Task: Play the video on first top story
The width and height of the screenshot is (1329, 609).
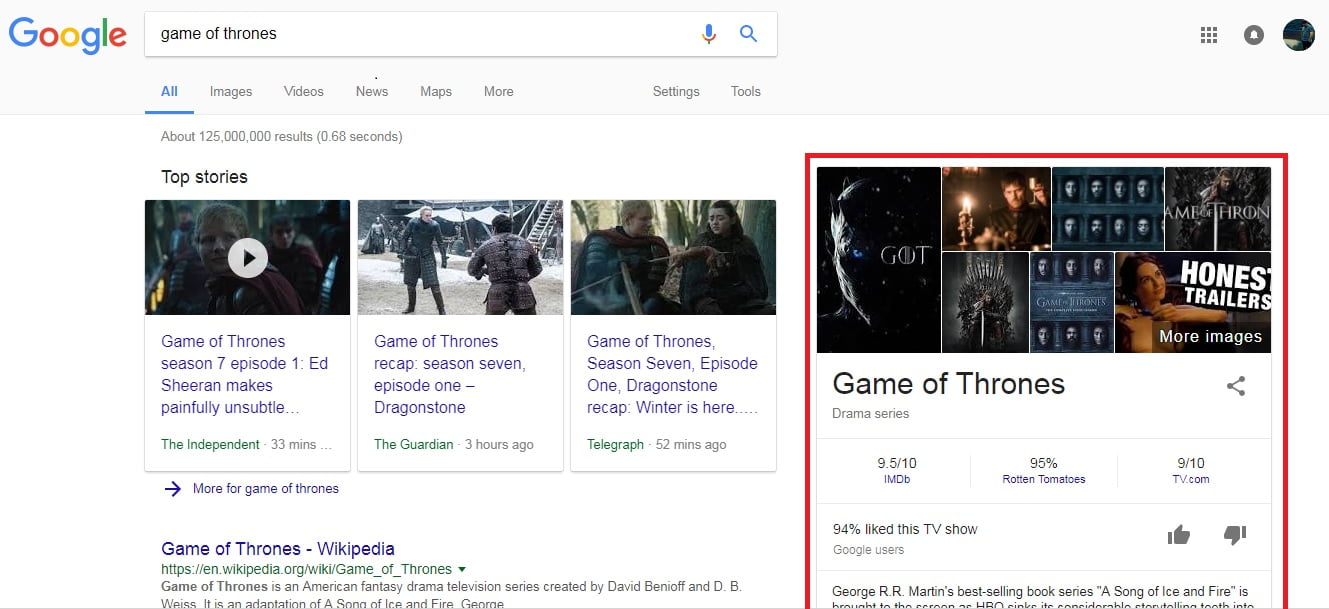Action: click(x=247, y=258)
